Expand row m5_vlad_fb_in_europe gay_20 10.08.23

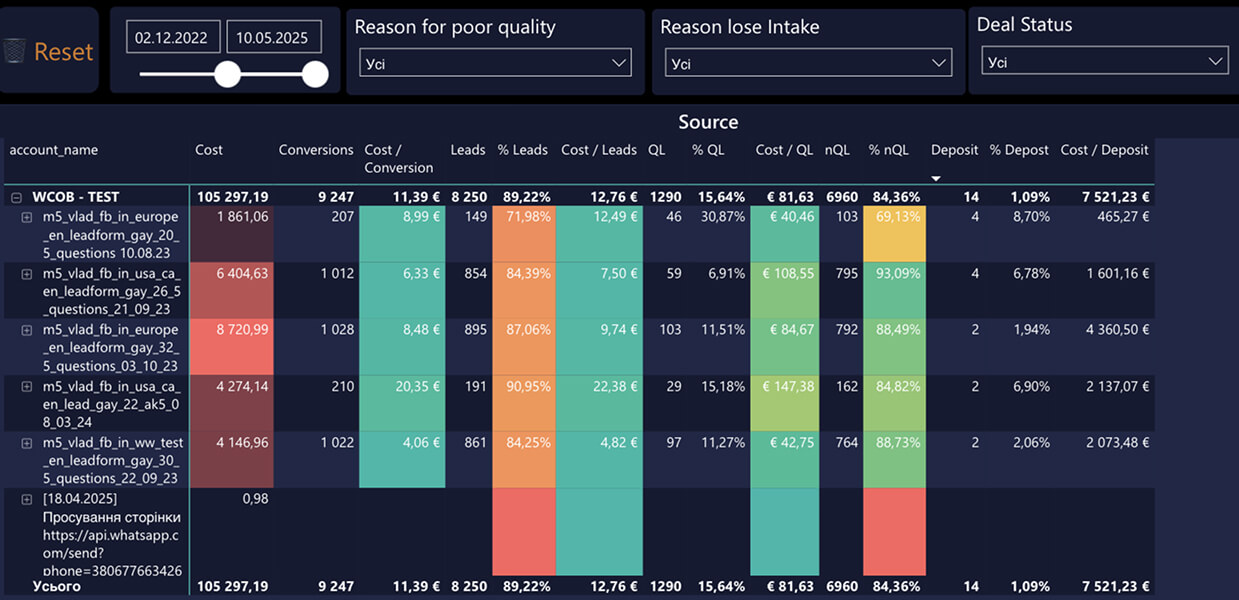click(x=27, y=217)
